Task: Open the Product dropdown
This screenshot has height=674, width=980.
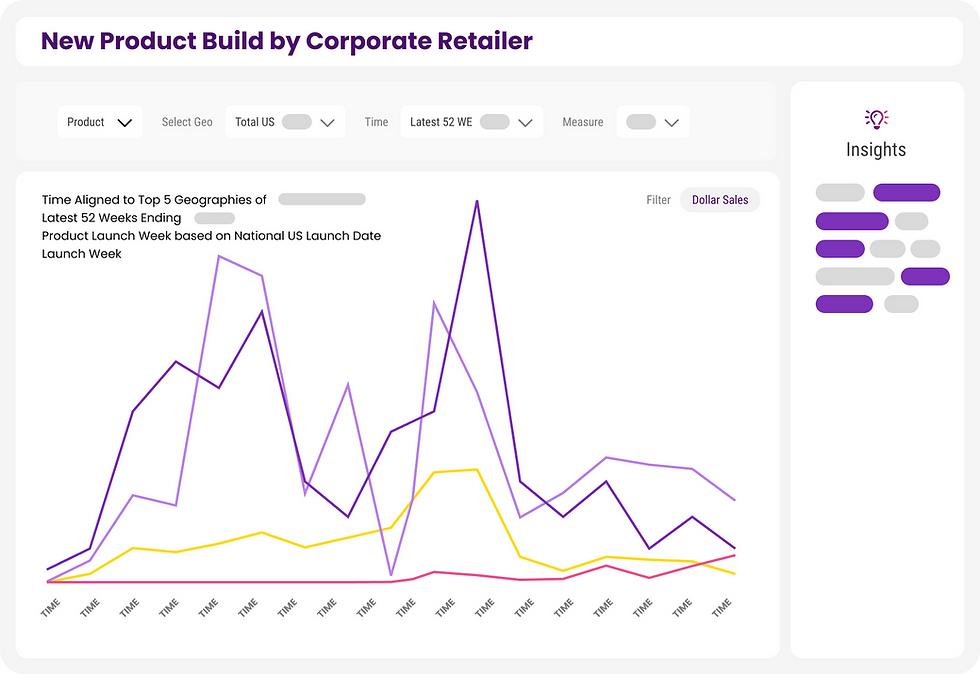Action: [x=100, y=122]
